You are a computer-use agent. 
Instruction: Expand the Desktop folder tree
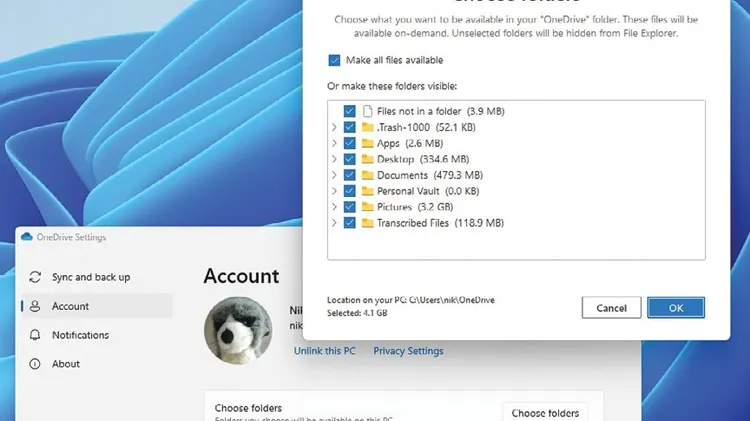coord(334,159)
